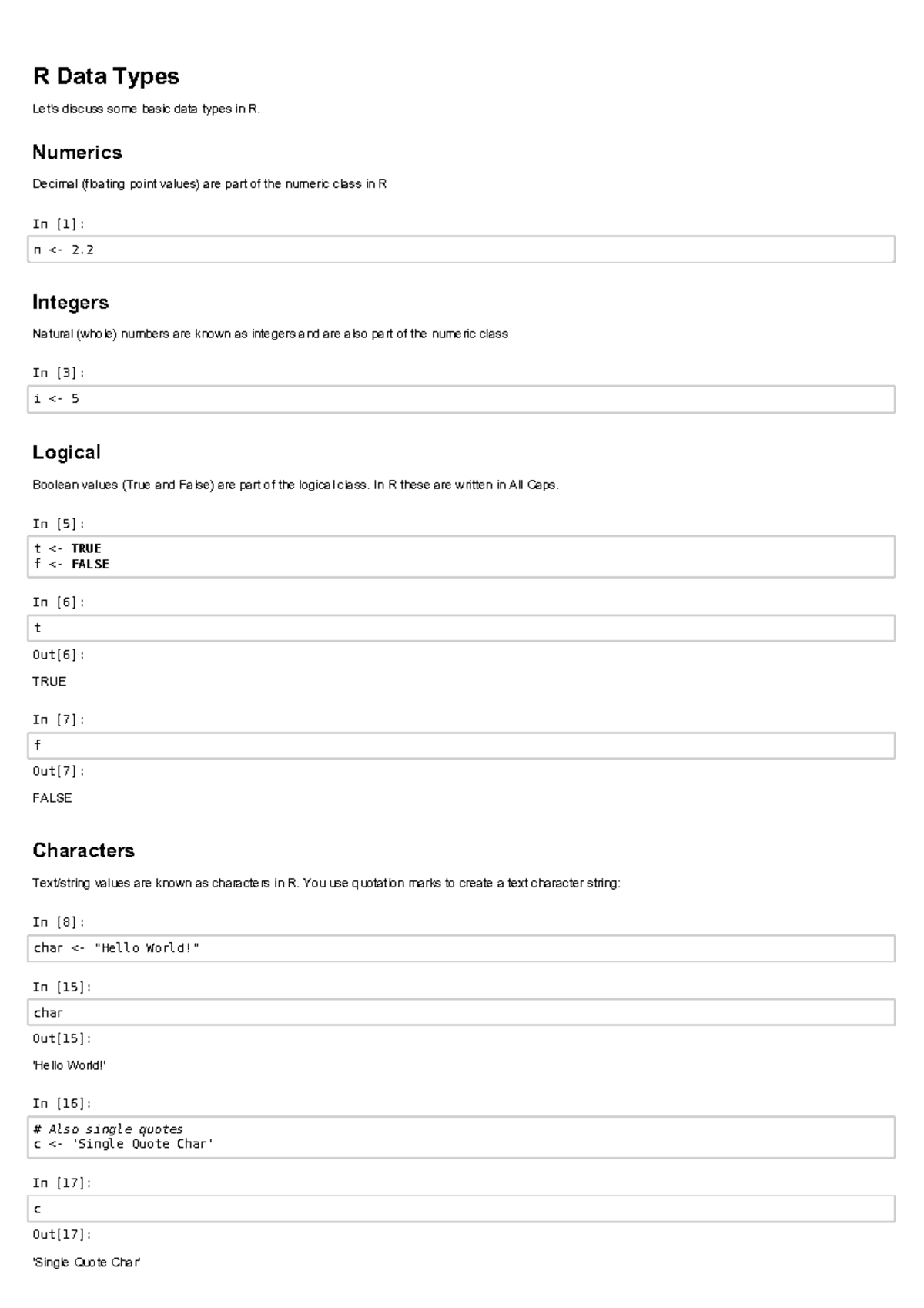This screenshot has width=924, height=1308.
Task: Click the In [17] cell containing c
Action: click(x=461, y=1209)
